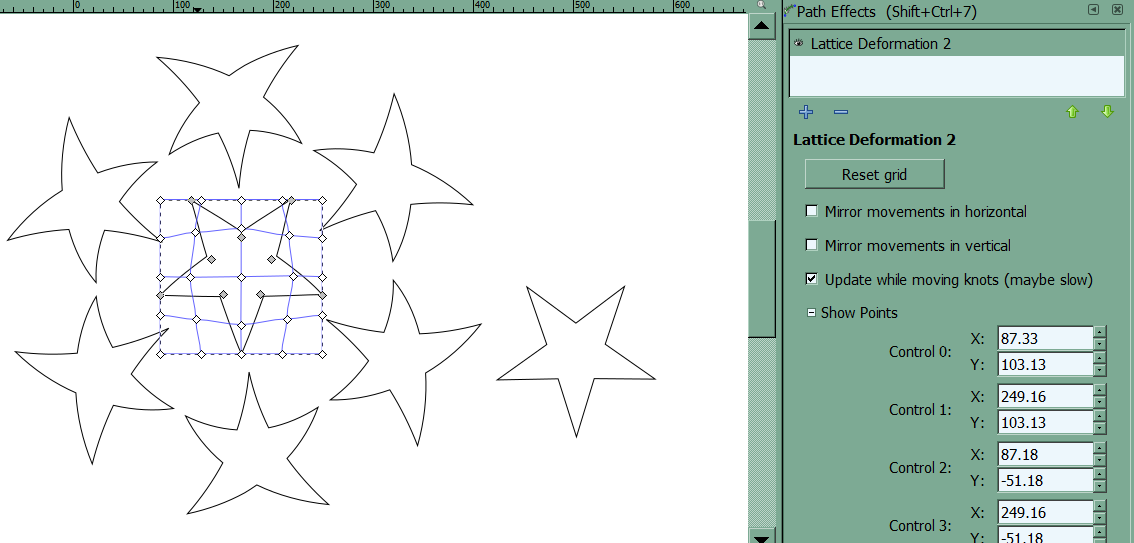Enable Mirror movements in horizontal
Viewport: 1134px width, 543px height.
click(812, 212)
